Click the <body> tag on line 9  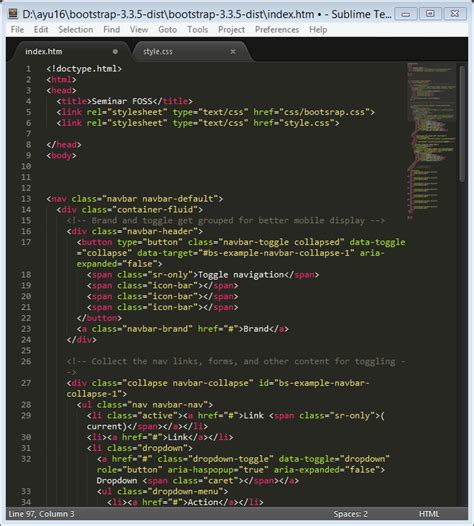click(61, 156)
